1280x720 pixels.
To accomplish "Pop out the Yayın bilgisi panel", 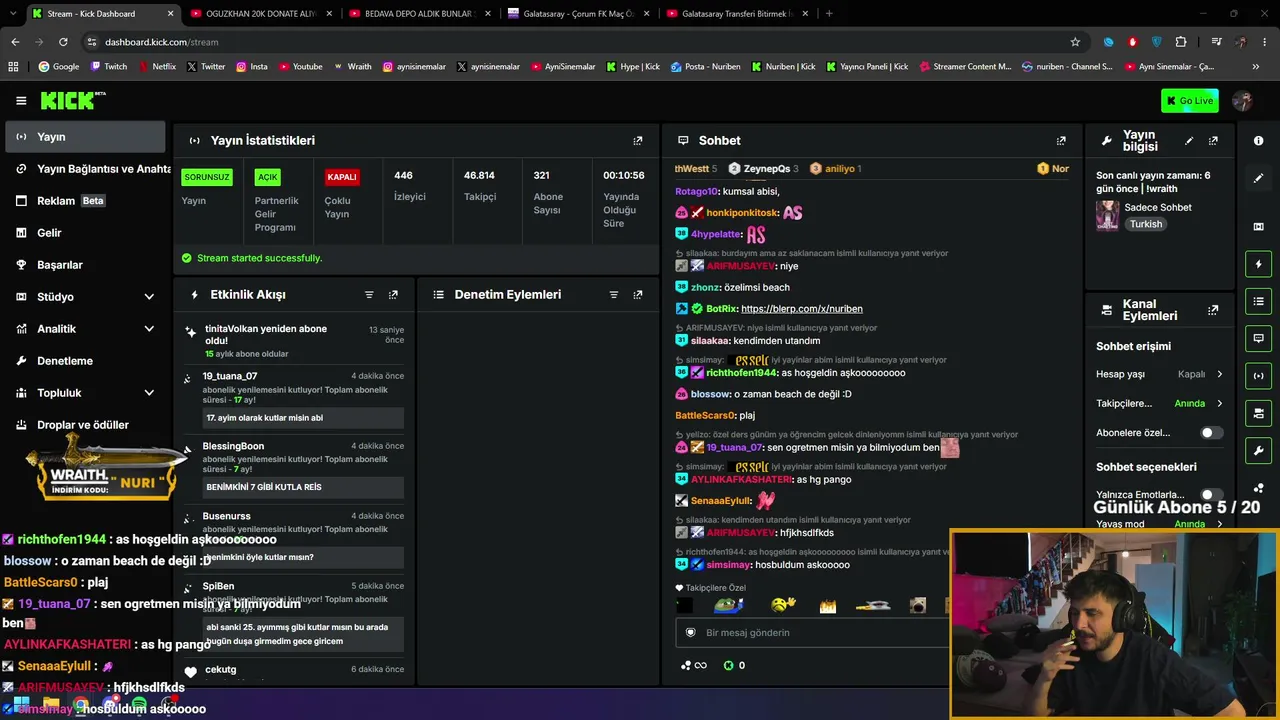I will [1213, 141].
